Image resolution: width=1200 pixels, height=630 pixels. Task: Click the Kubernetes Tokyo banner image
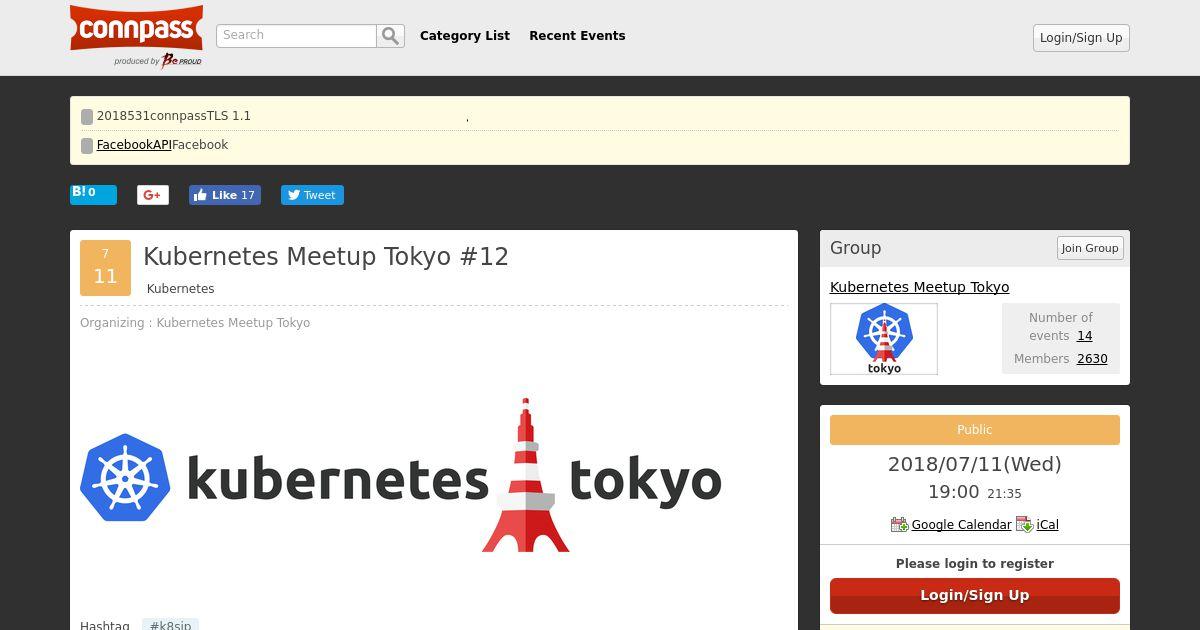point(401,476)
